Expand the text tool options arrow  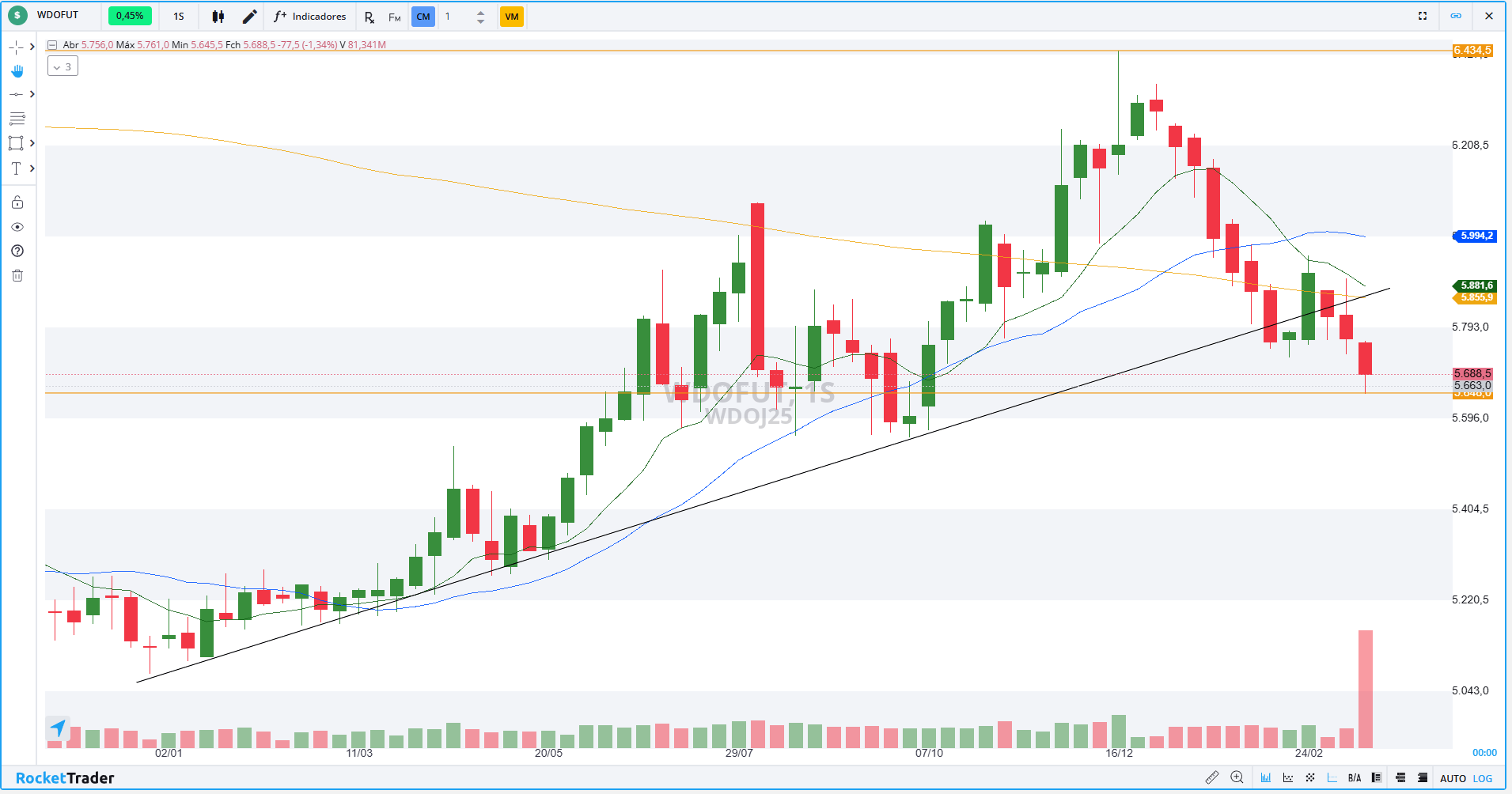coord(32,168)
